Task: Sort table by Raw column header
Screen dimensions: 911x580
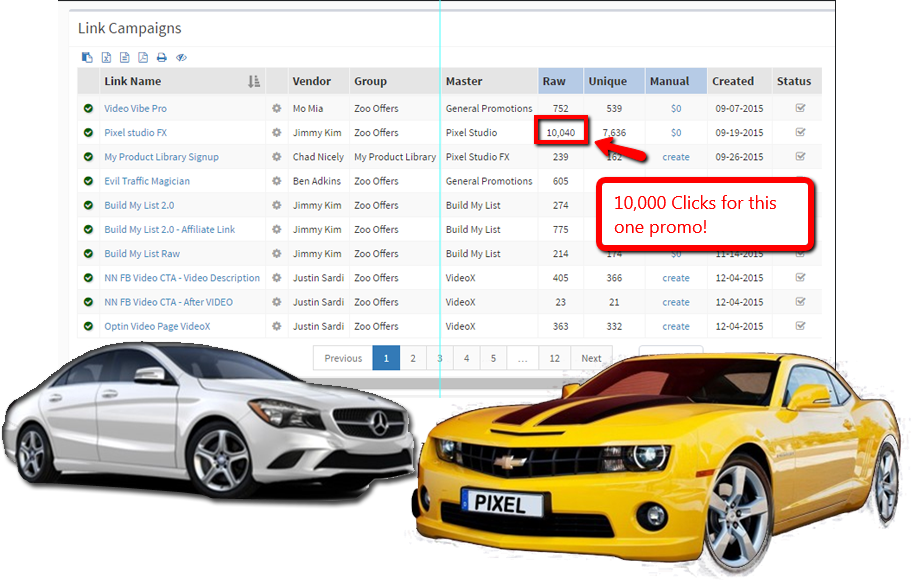Action: (x=554, y=82)
